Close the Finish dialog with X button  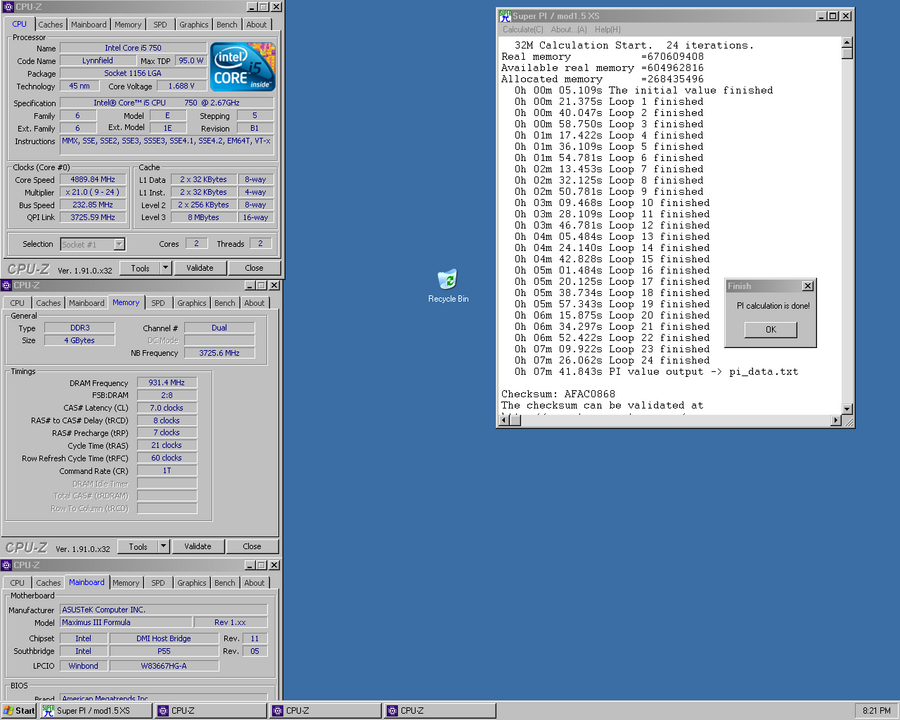tap(807, 286)
